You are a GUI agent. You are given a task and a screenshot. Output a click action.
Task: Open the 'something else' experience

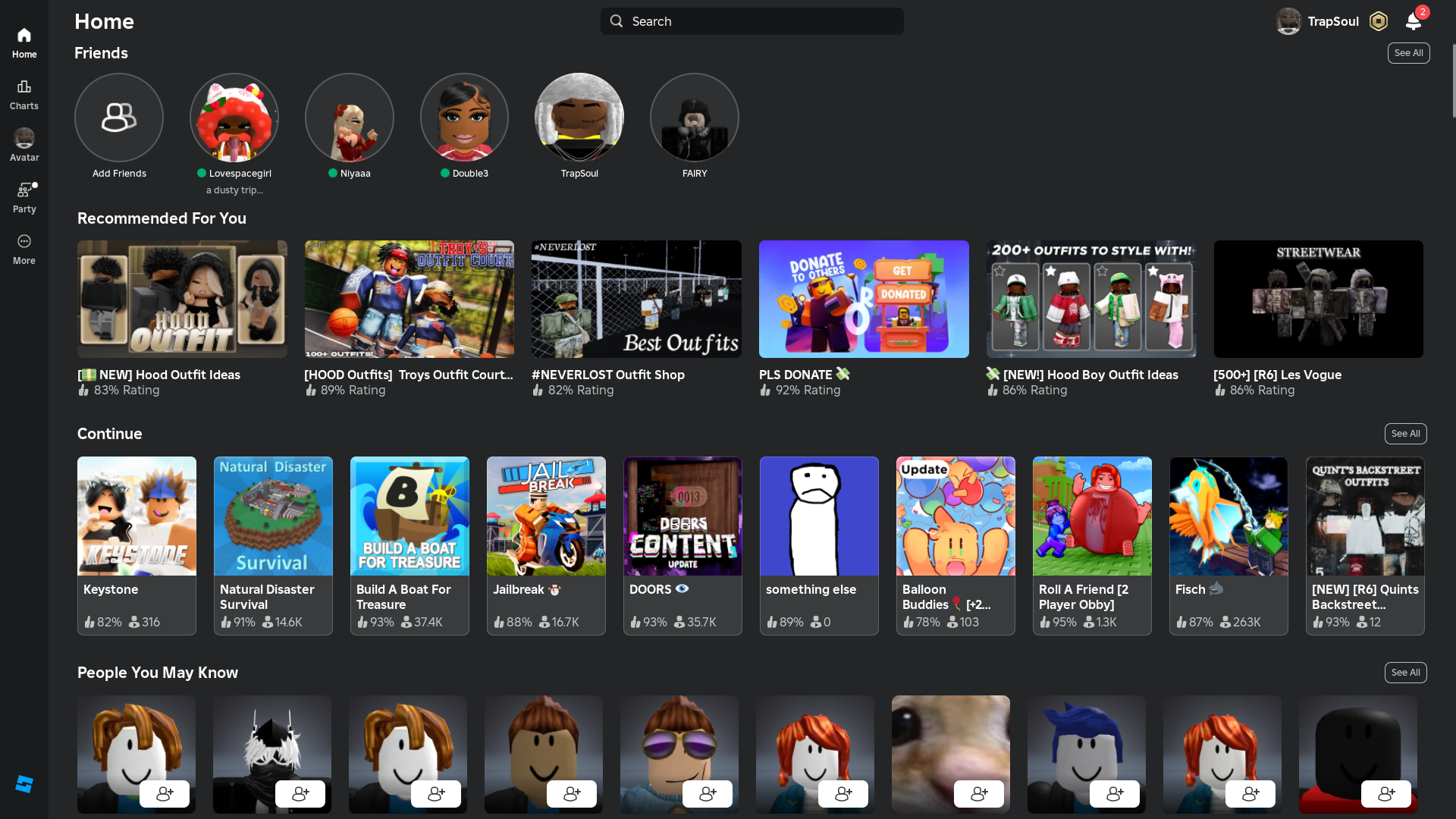click(x=819, y=545)
